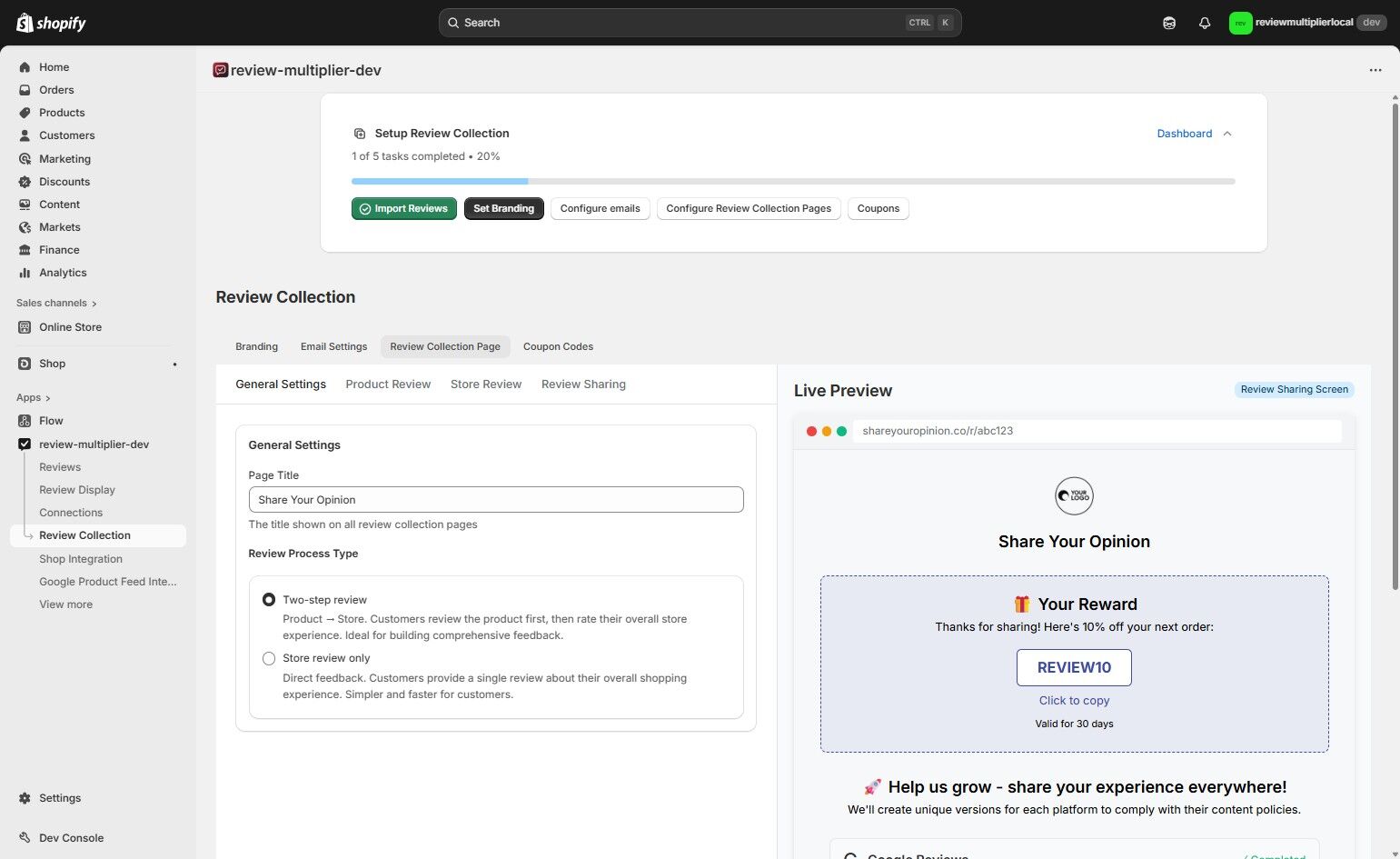Open the Product Review tab
The height and width of the screenshot is (859, 1400).
coord(388,384)
